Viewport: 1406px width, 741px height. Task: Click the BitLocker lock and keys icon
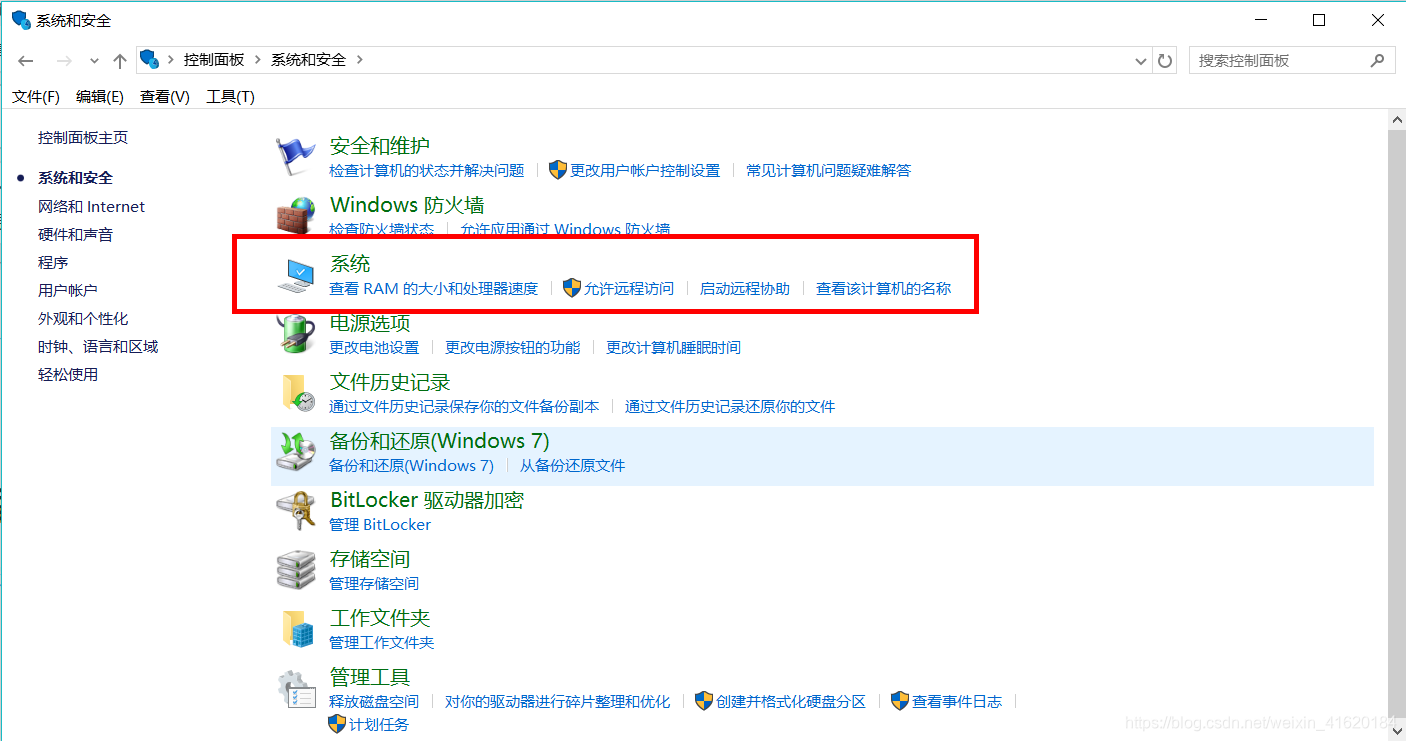coord(295,511)
